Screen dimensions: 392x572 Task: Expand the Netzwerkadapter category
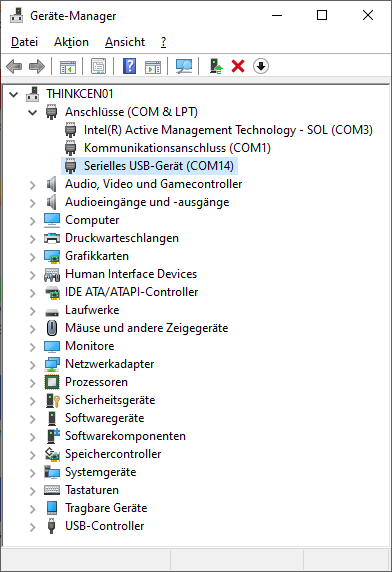pyautogui.click(x=33, y=364)
